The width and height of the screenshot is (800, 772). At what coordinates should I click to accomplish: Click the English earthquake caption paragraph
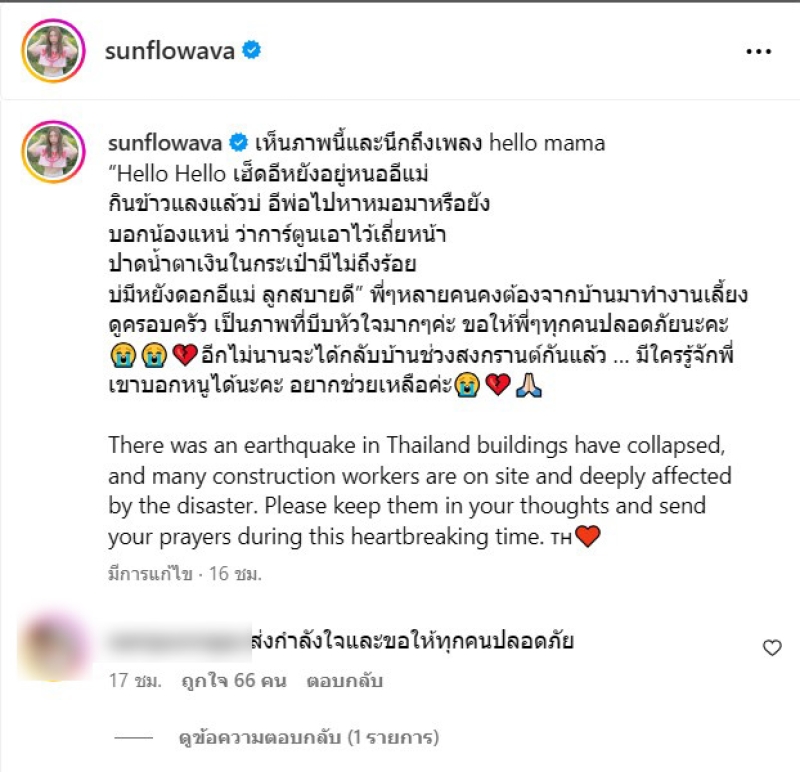coord(420,491)
